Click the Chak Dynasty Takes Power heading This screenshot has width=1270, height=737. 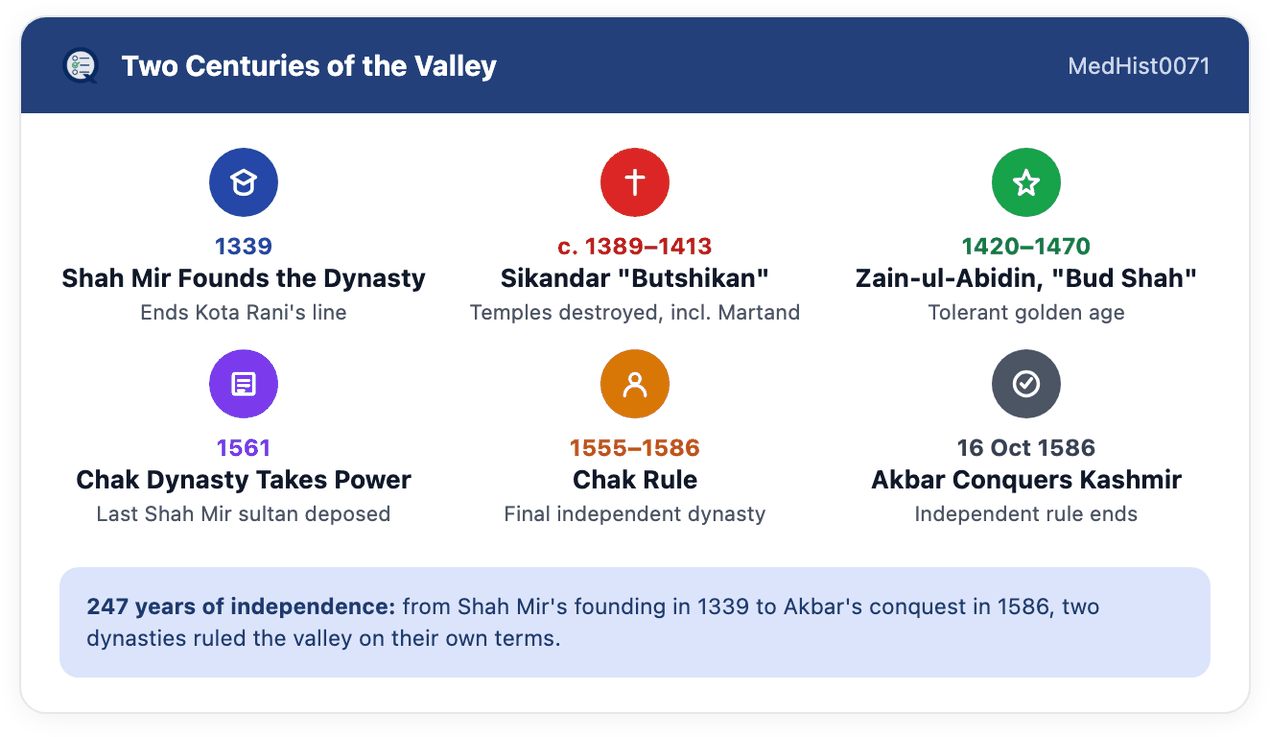tap(243, 480)
